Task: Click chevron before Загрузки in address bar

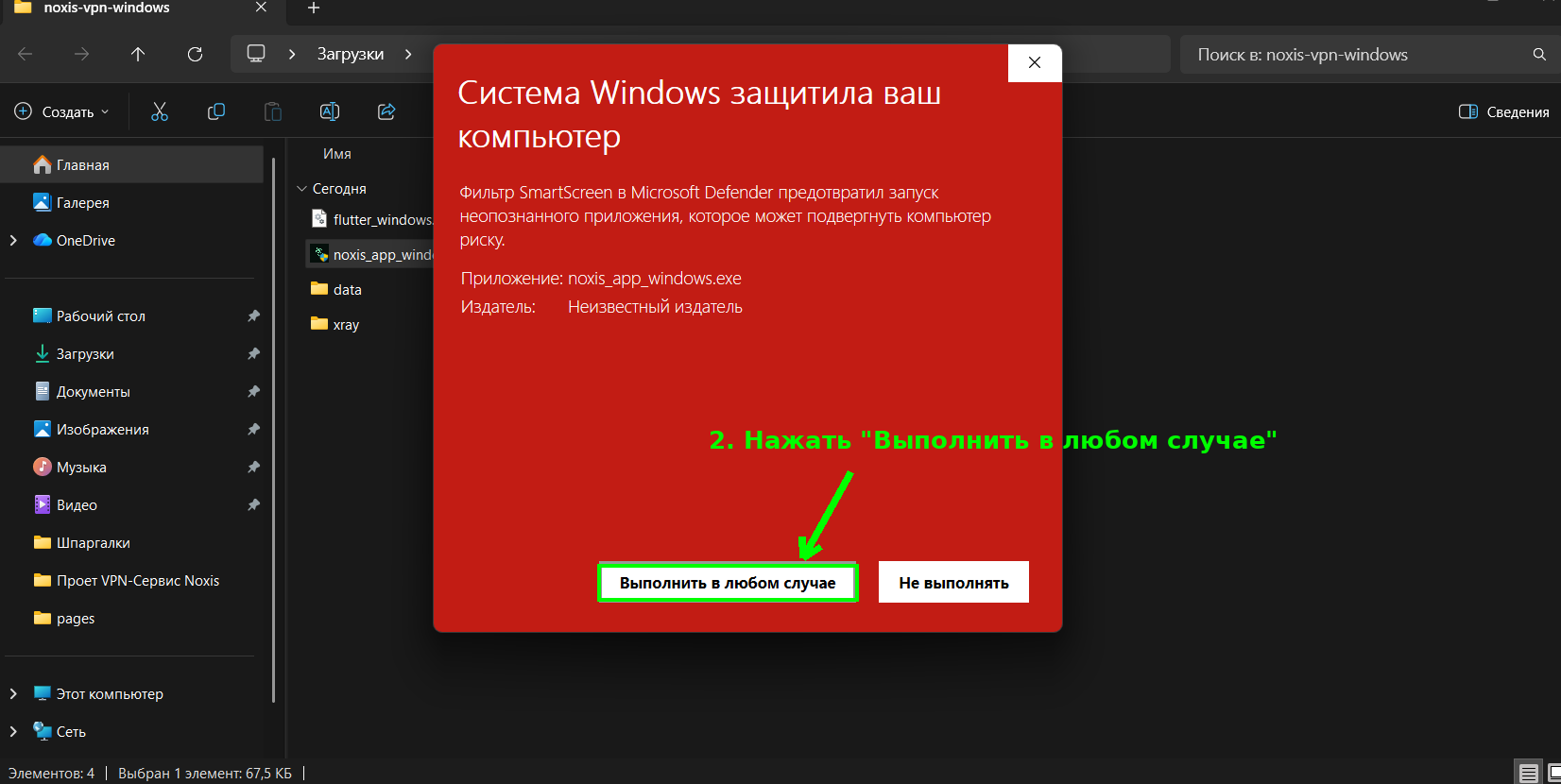Action: 292,54
